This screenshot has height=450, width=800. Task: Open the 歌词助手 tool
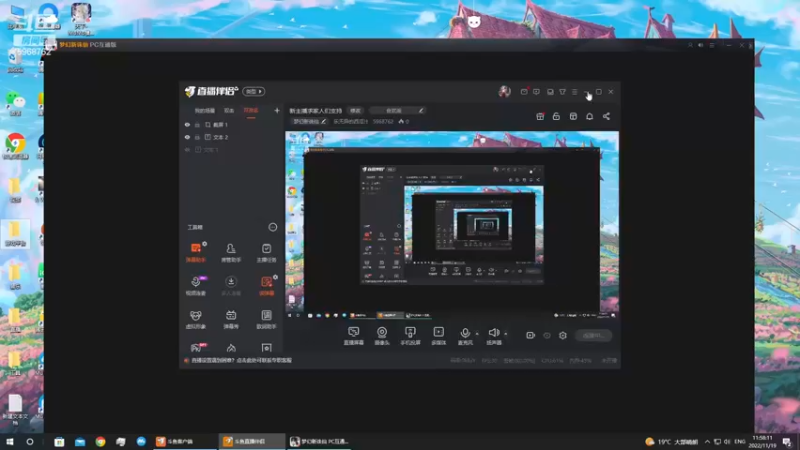(266, 319)
